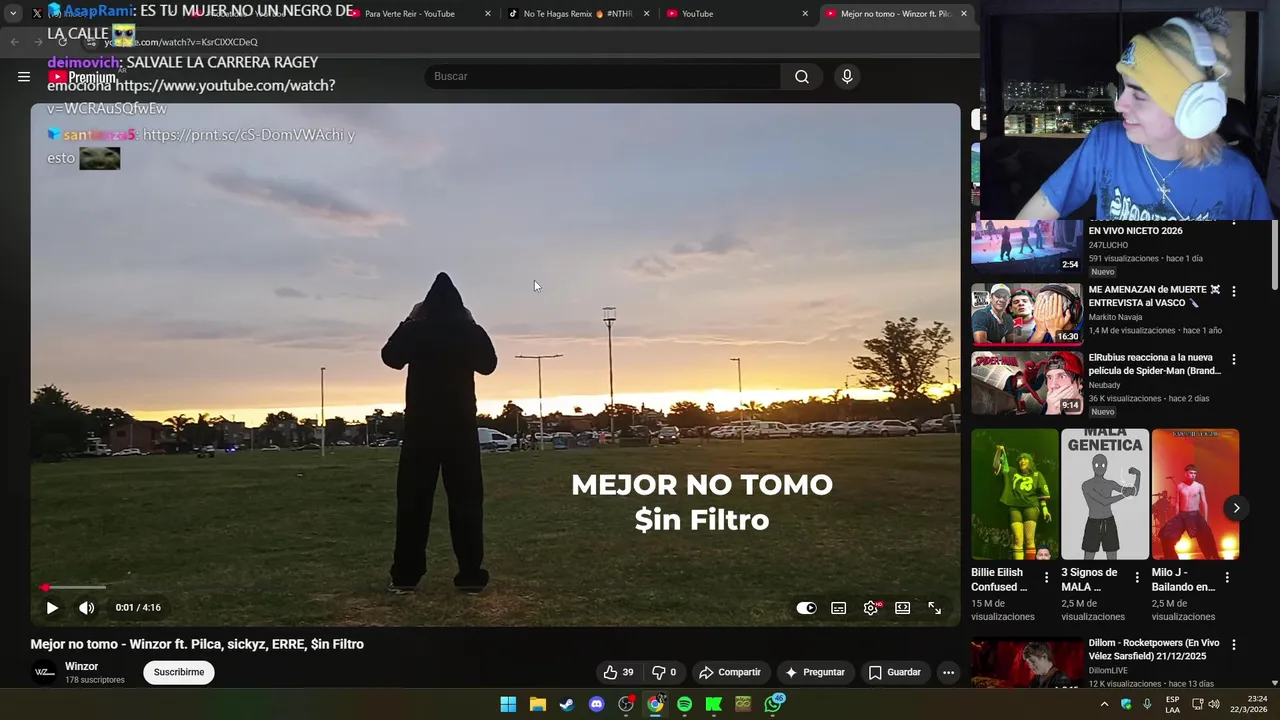Open the Winzor channel avatar
This screenshot has width=1280, height=720.
pyautogui.click(x=44, y=673)
